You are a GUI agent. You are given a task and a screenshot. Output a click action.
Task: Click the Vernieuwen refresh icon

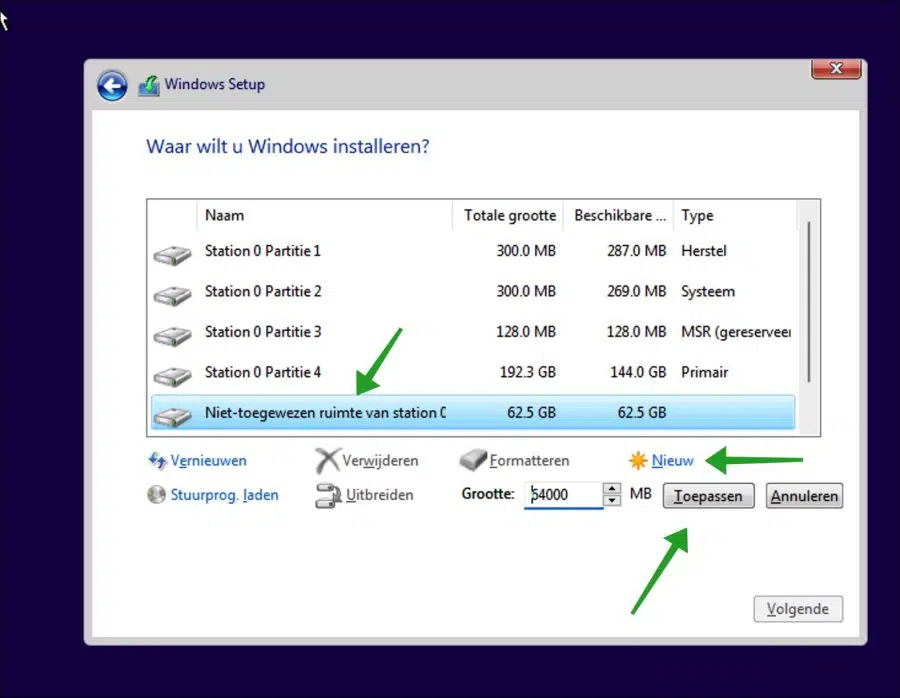157,460
